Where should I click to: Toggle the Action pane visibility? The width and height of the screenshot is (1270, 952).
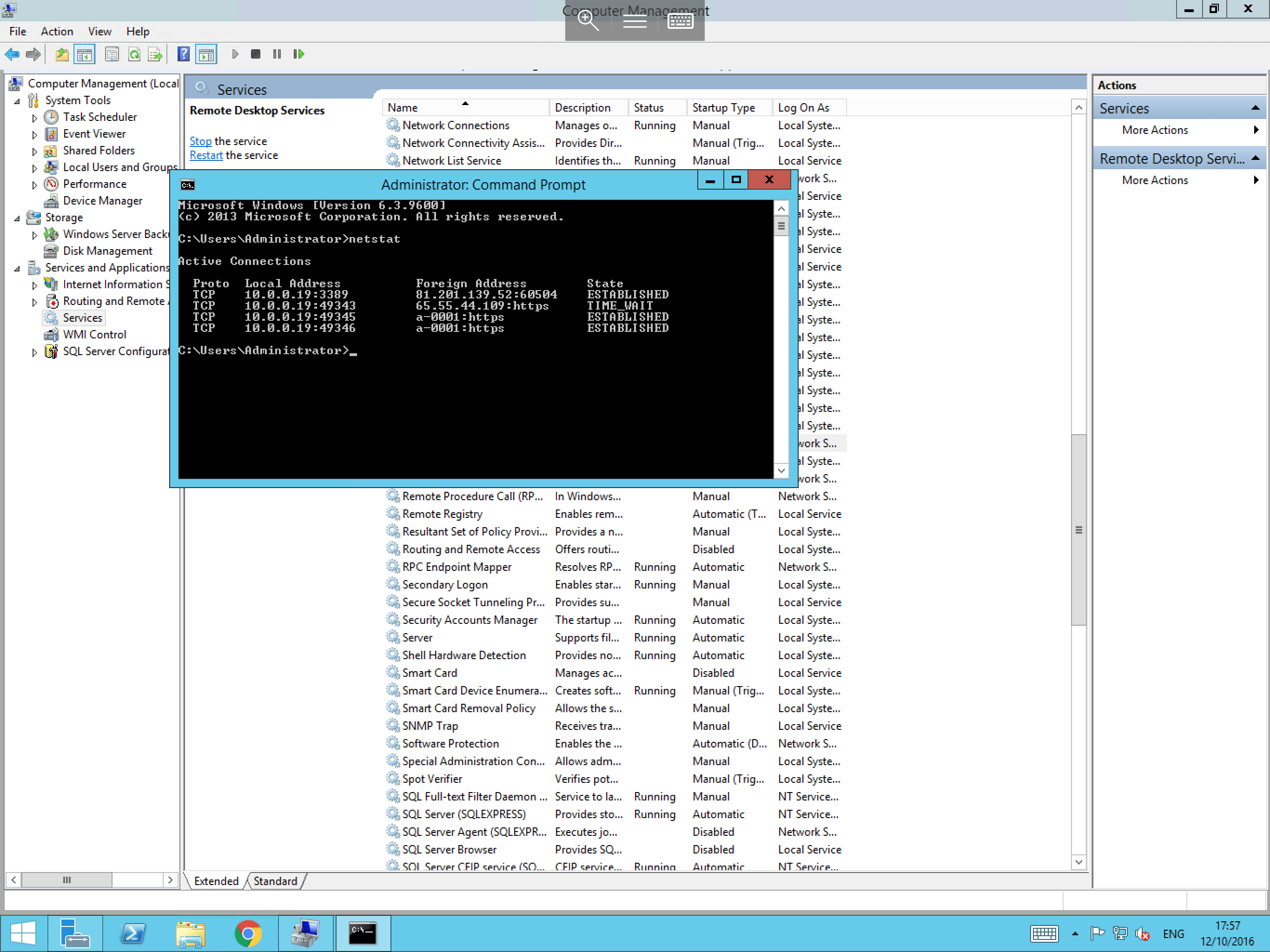[207, 54]
